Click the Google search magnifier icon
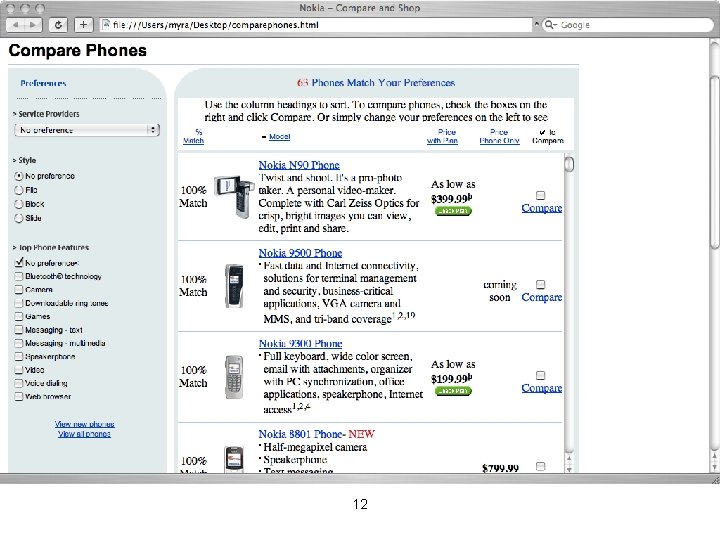 tap(550, 25)
